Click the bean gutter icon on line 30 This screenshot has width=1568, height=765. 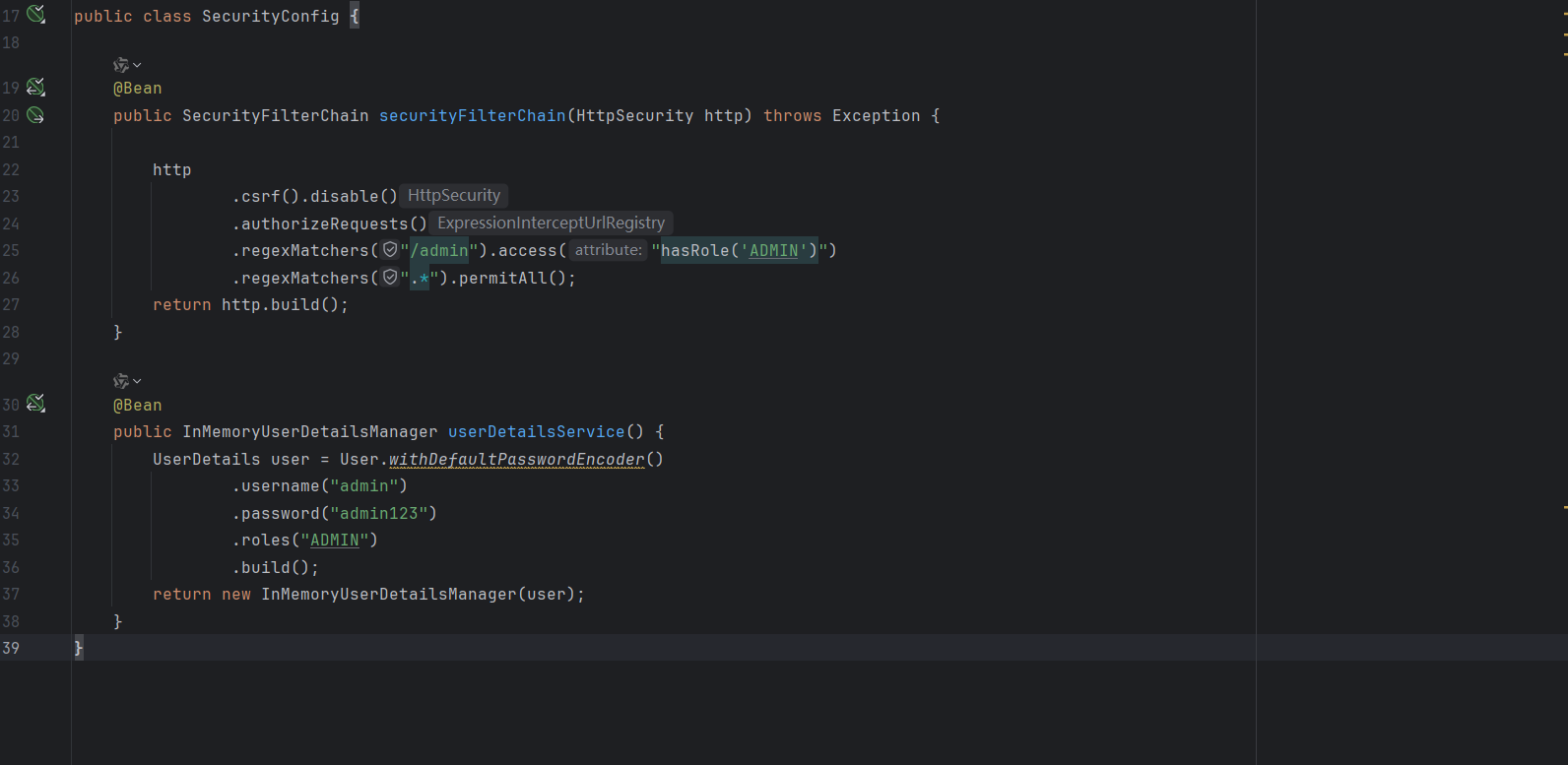35,404
